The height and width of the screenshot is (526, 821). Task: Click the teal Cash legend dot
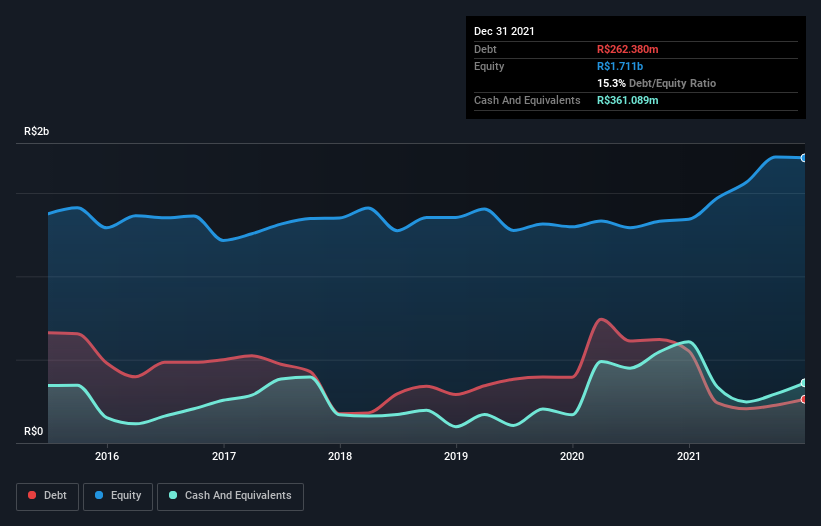tap(173, 495)
